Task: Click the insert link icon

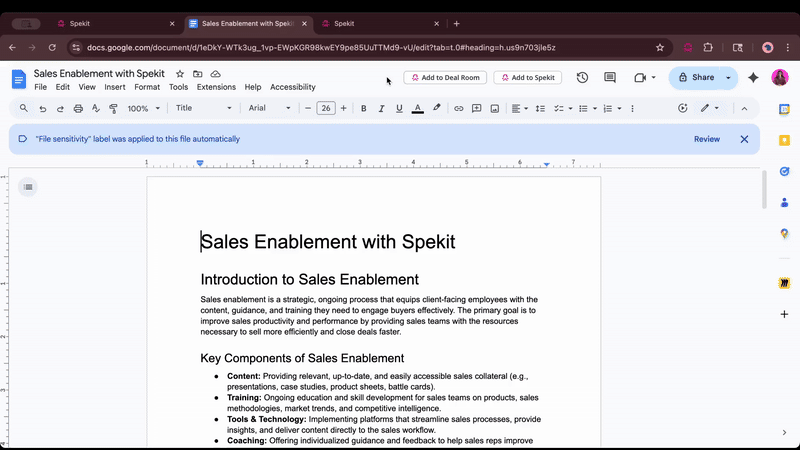Action: tap(459, 108)
